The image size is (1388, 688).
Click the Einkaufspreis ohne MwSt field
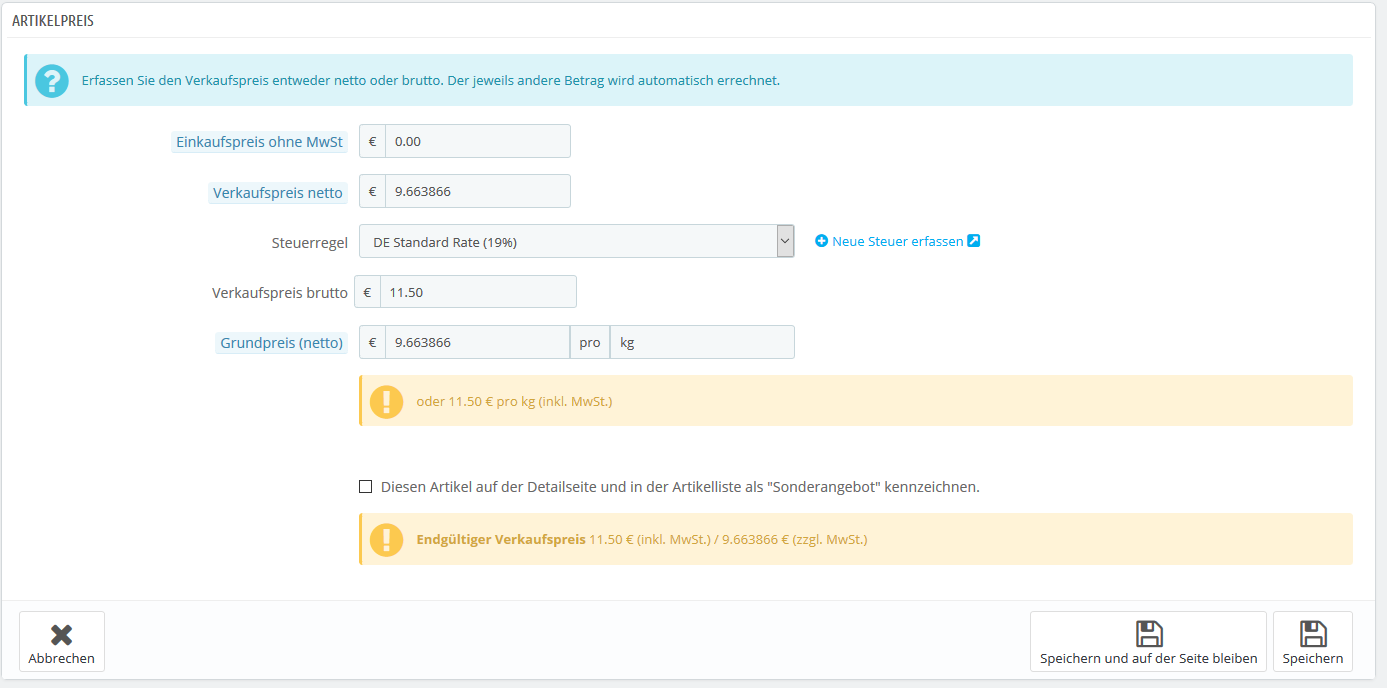(x=478, y=141)
